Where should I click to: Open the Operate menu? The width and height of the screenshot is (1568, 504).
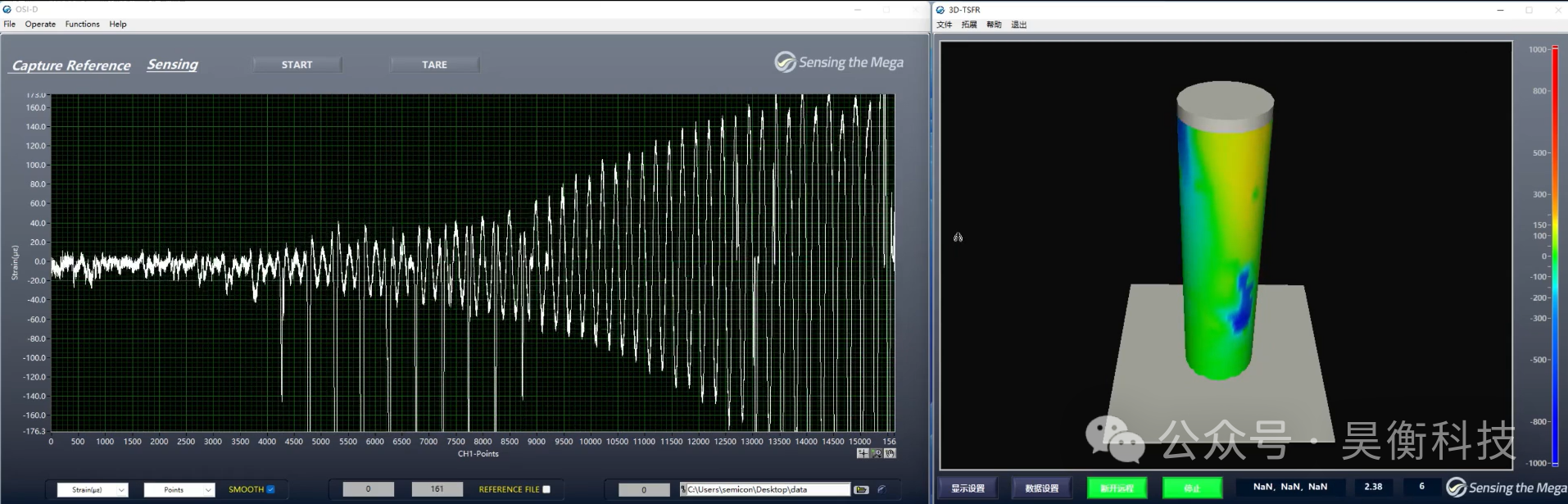[40, 24]
